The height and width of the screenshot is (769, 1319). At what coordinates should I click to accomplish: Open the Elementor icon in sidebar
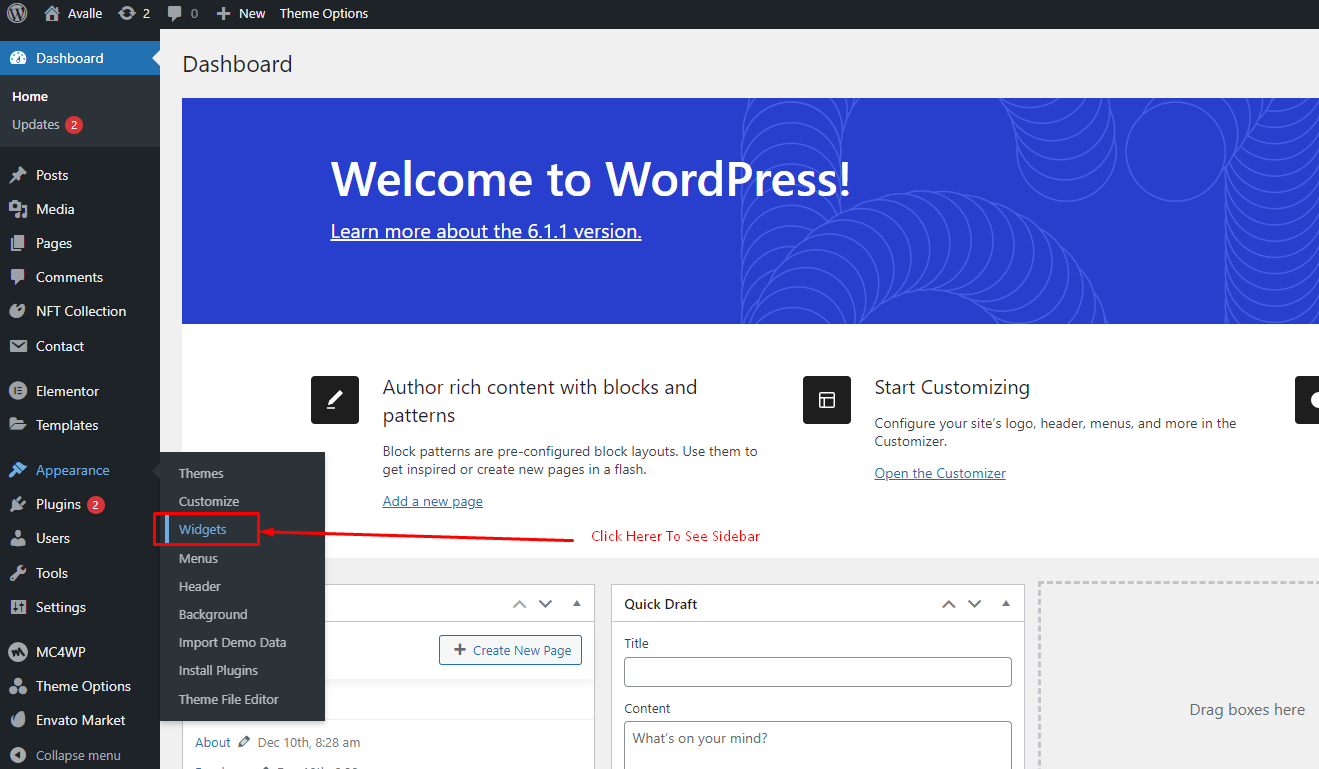18,391
